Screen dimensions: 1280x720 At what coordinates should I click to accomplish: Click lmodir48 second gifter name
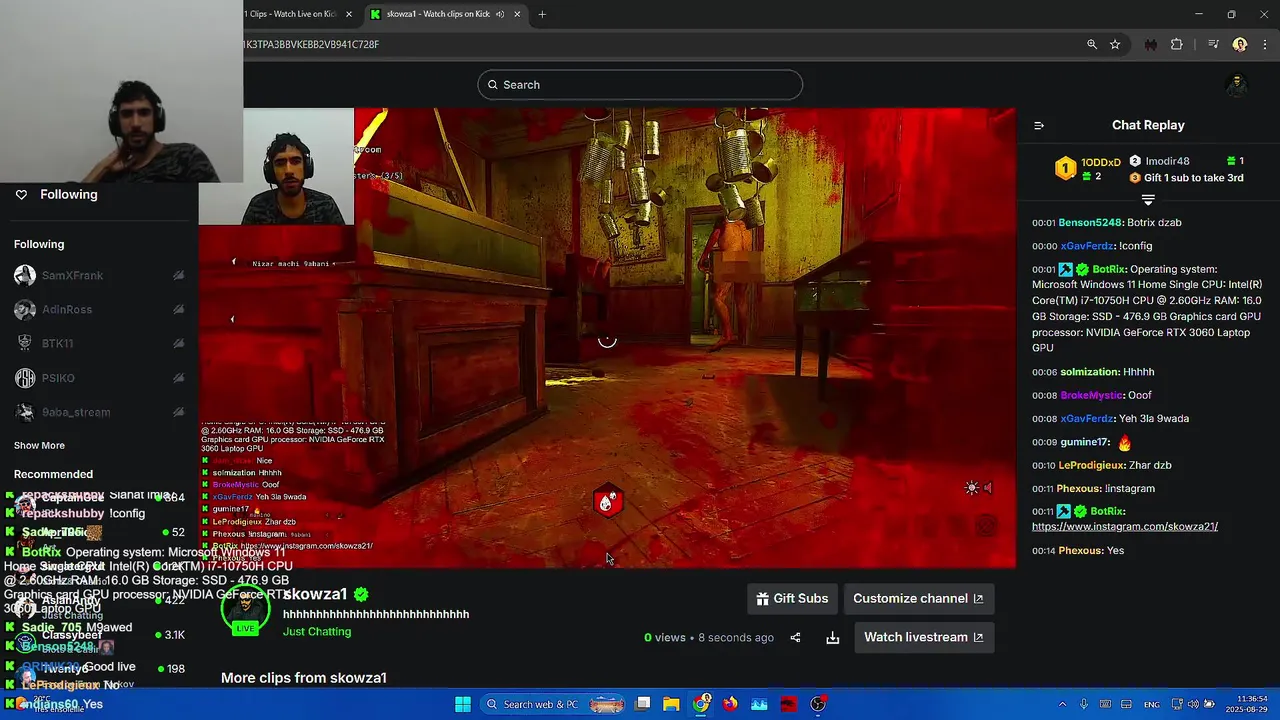click(x=1167, y=161)
